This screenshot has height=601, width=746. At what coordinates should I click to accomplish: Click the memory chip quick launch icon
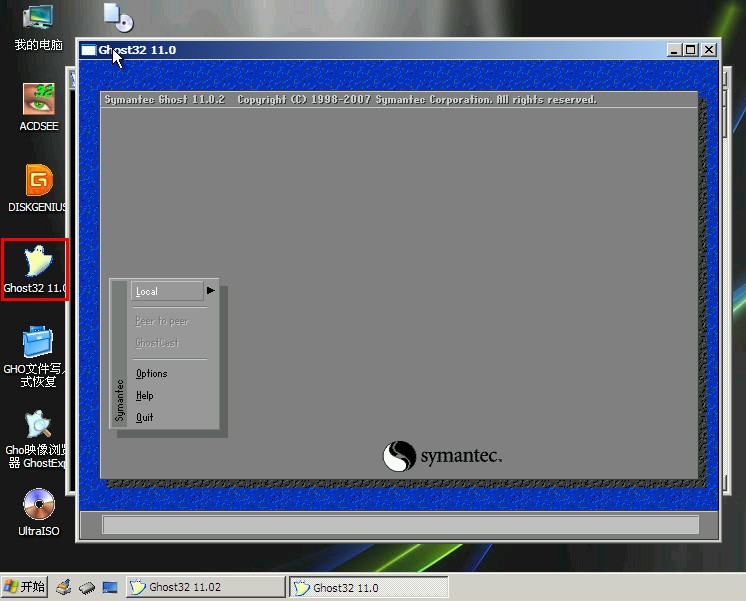pos(87,588)
